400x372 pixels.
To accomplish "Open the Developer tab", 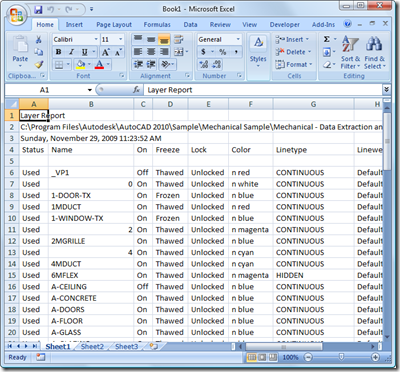I will pos(285,25).
